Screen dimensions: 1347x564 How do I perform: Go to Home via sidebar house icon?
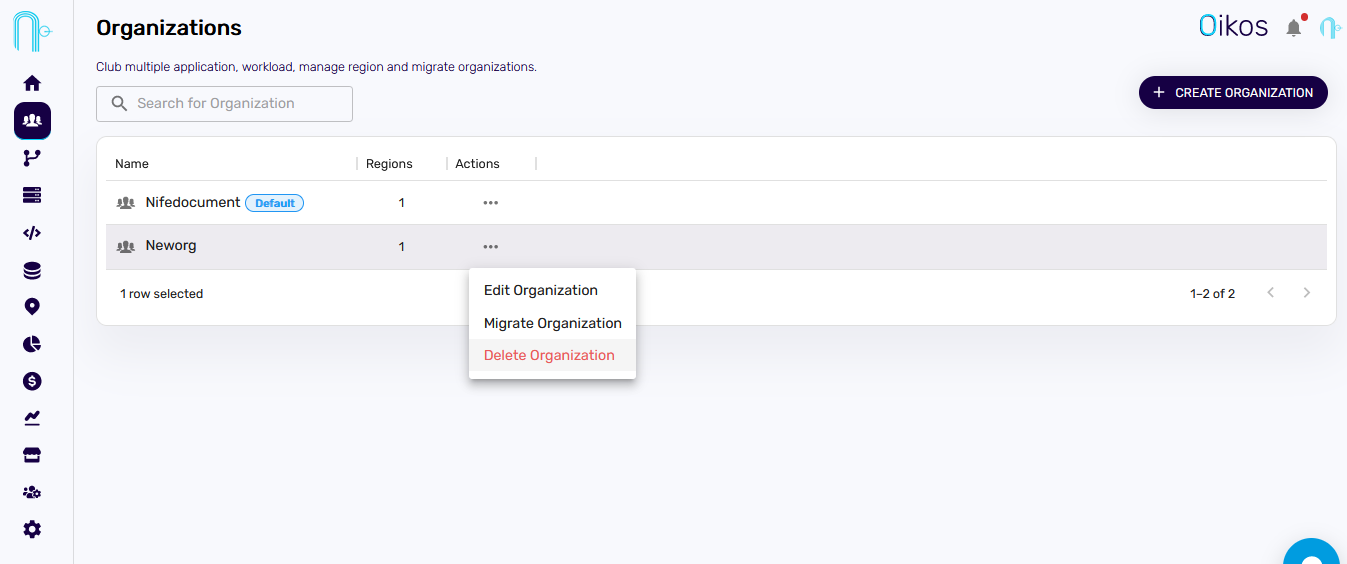click(x=32, y=83)
